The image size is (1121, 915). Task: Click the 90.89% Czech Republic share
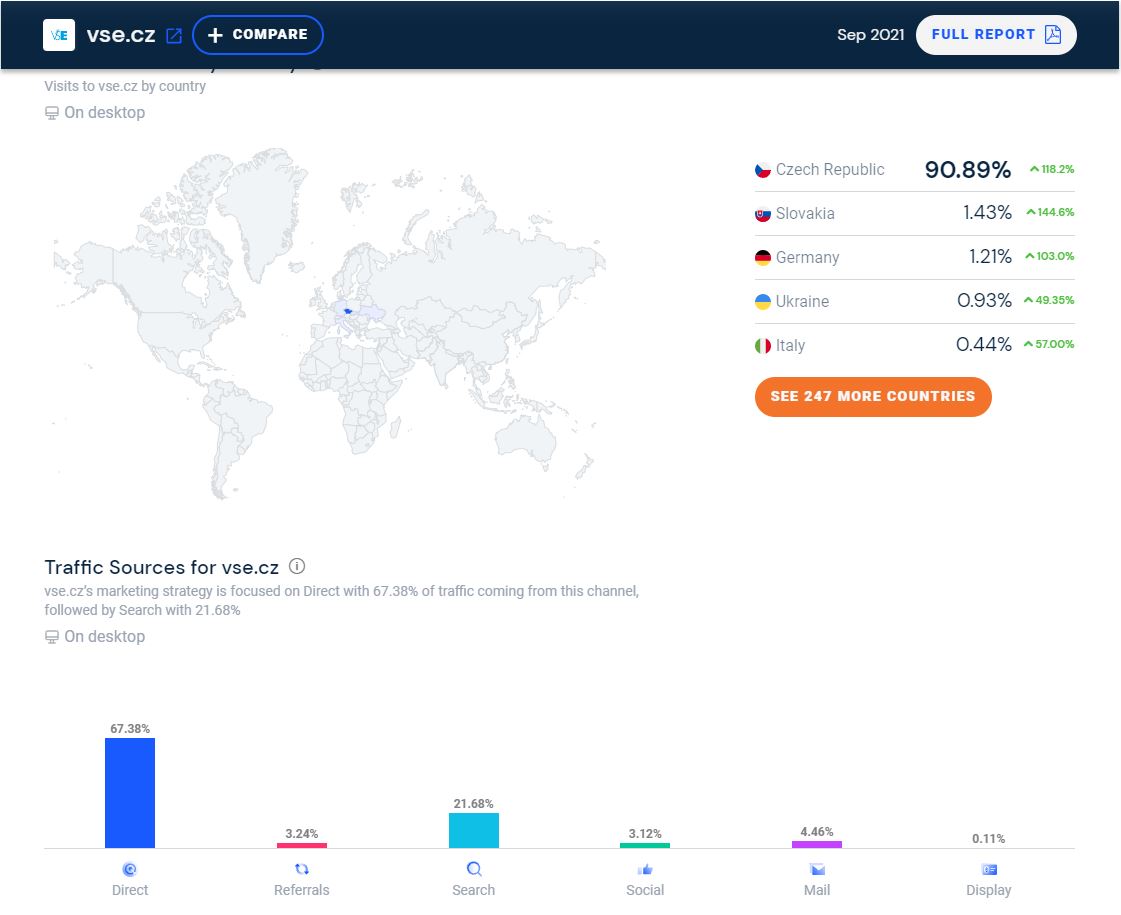point(968,169)
